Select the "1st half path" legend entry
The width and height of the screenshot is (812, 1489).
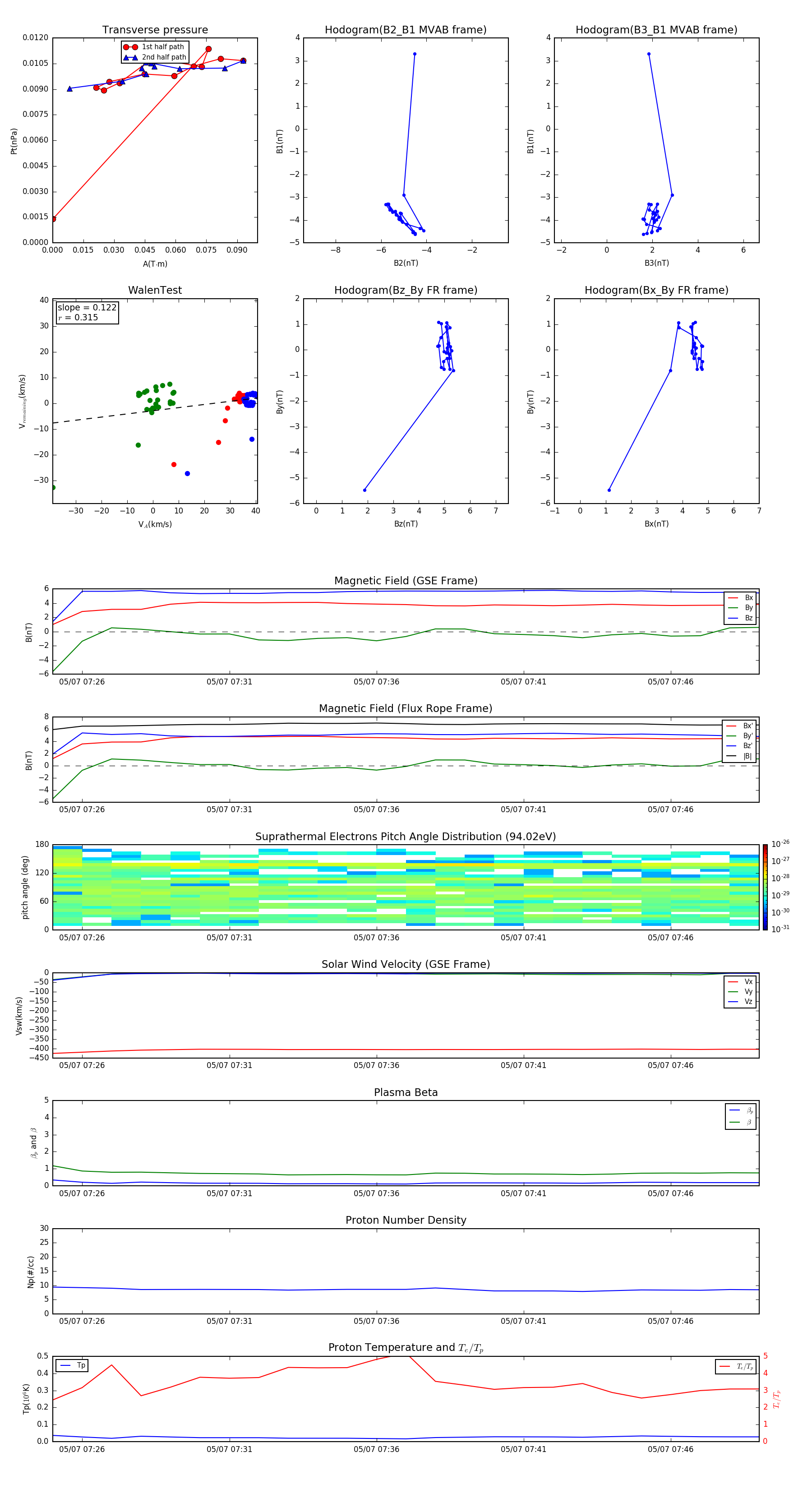155,47
